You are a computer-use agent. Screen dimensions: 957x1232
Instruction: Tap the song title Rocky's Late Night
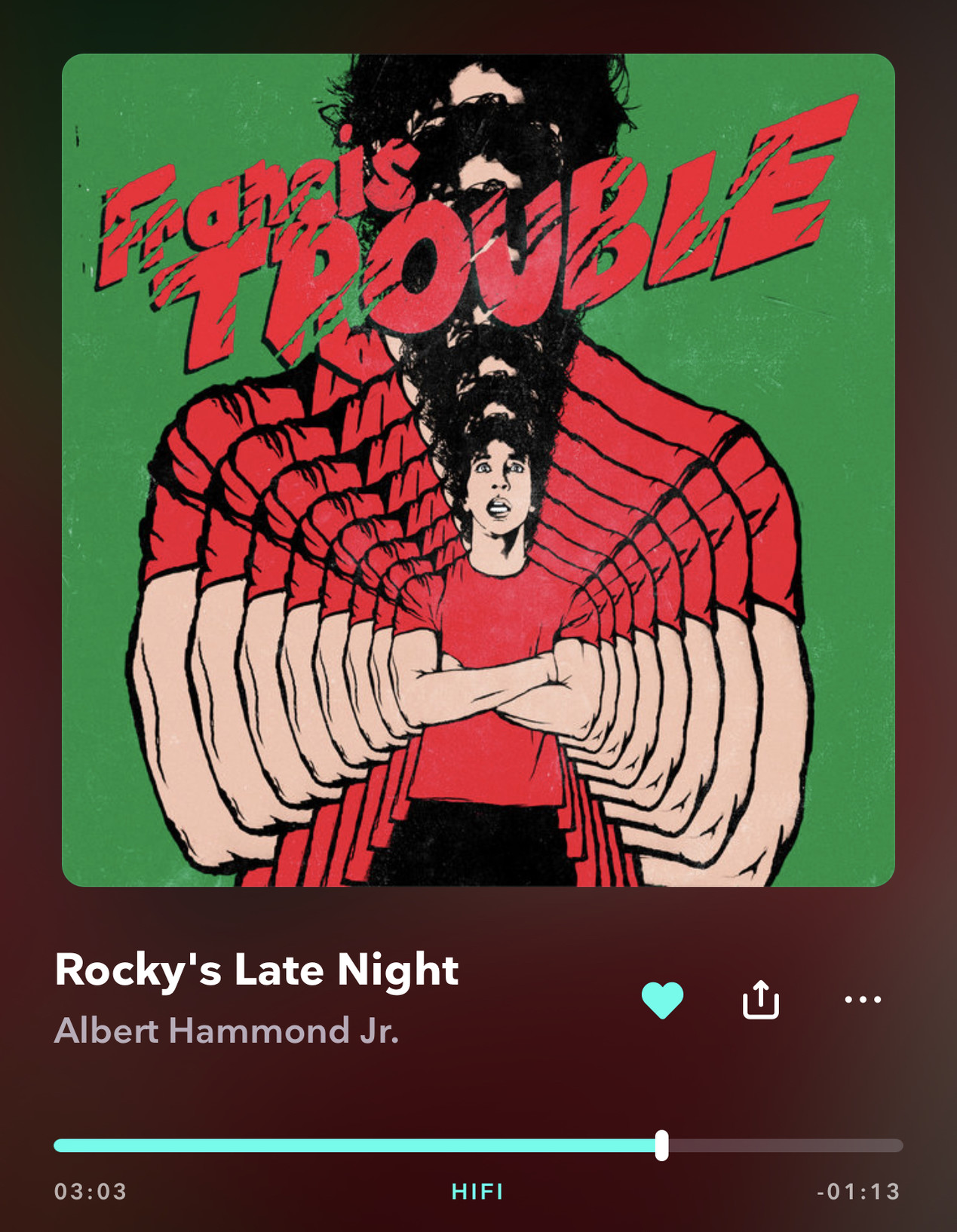point(256,970)
